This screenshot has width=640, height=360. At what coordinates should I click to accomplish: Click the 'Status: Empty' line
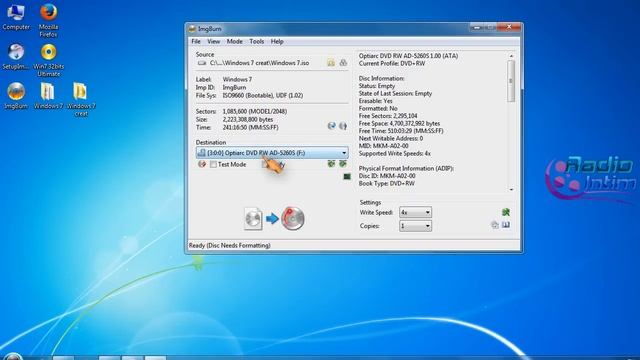coord(377,86)
